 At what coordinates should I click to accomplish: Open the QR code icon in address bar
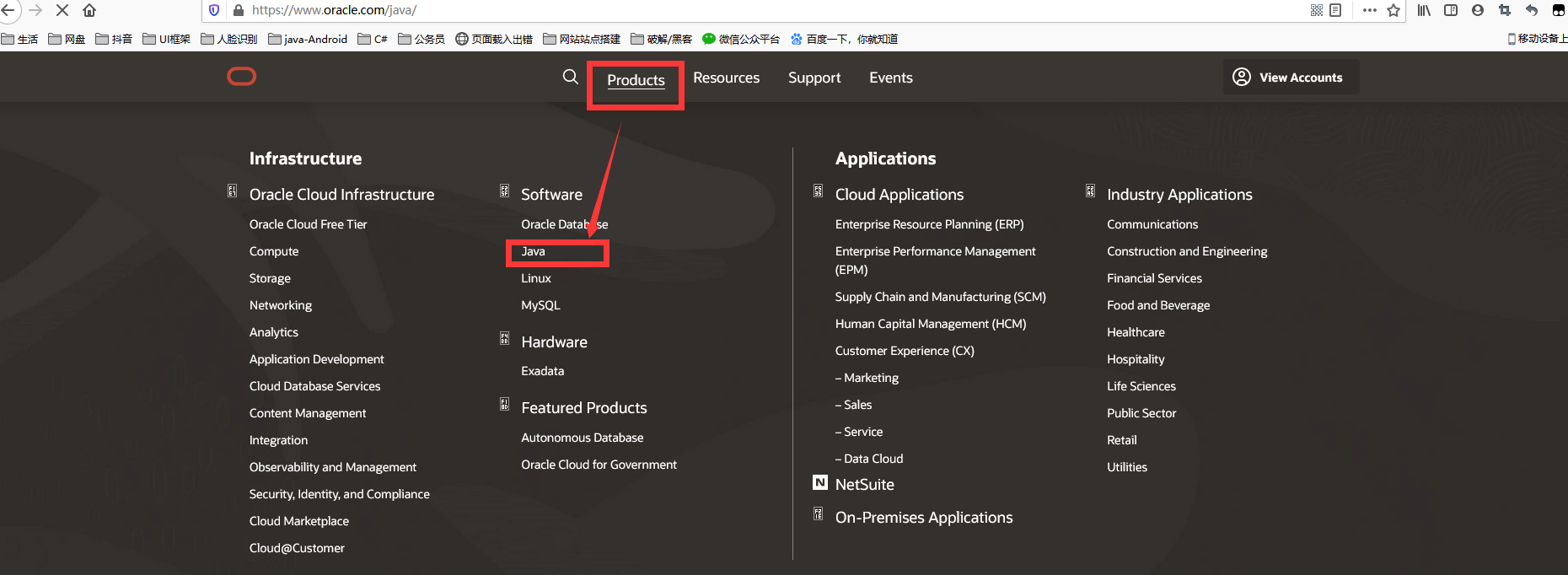(1317, 10)
